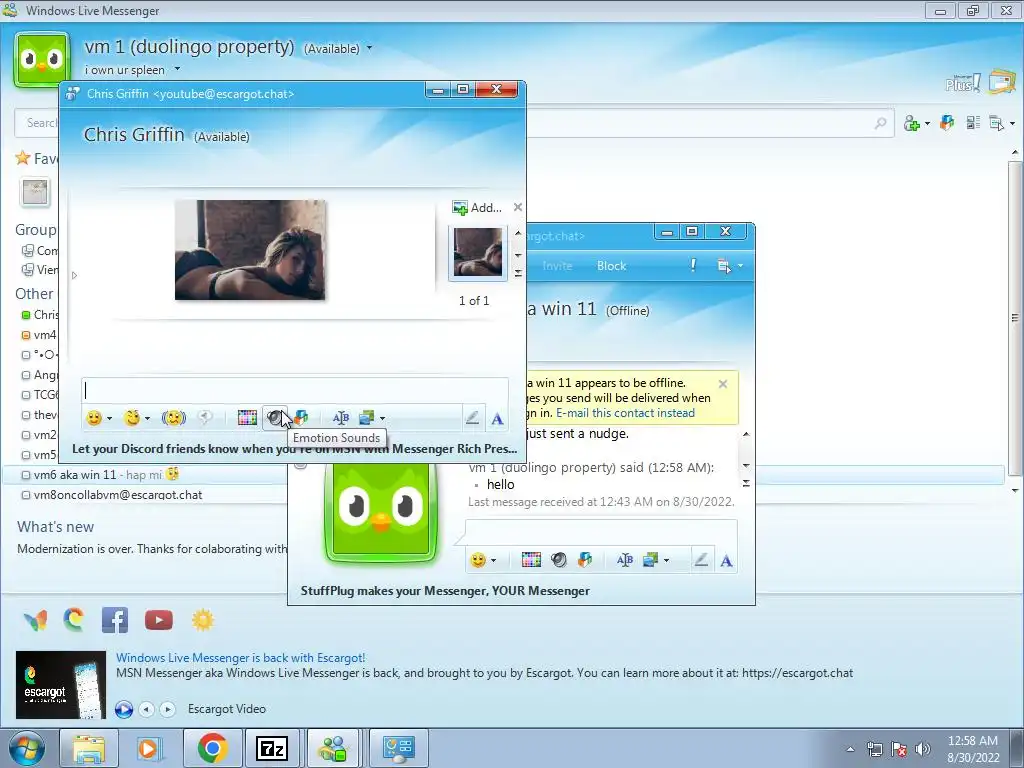The width and height of the screenshot is (1024, 768).
Task: Click the handwriting pen icon in Chris Griffin chat
Action: point(472,418)
